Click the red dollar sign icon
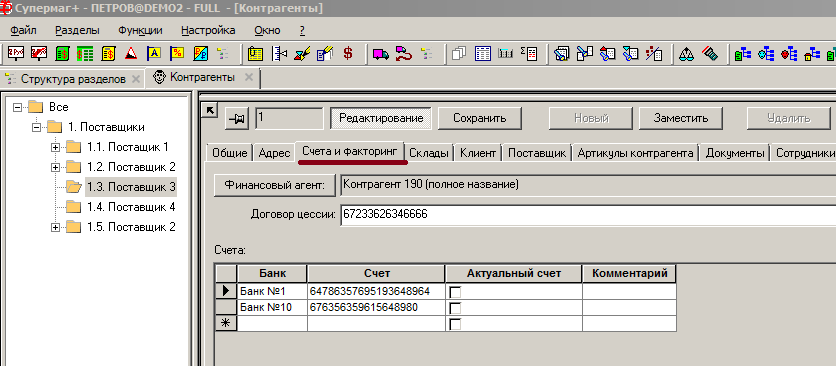The image size is (836, 366). (x=348, y=53)
